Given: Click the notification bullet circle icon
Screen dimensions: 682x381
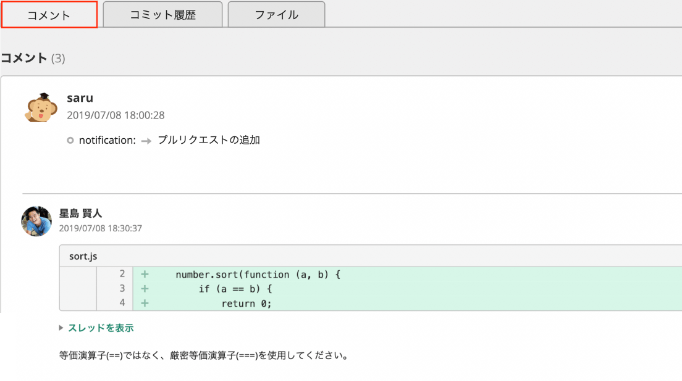Looking at the screenshot, I should pos(70,140).
